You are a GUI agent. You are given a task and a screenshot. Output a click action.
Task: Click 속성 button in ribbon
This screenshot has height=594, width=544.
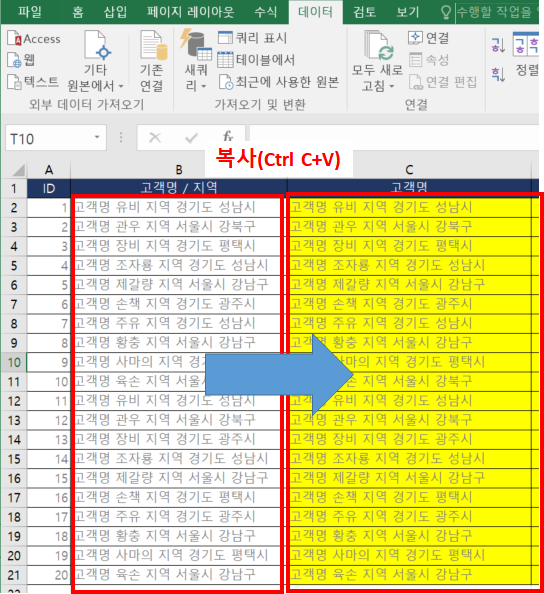429,60
